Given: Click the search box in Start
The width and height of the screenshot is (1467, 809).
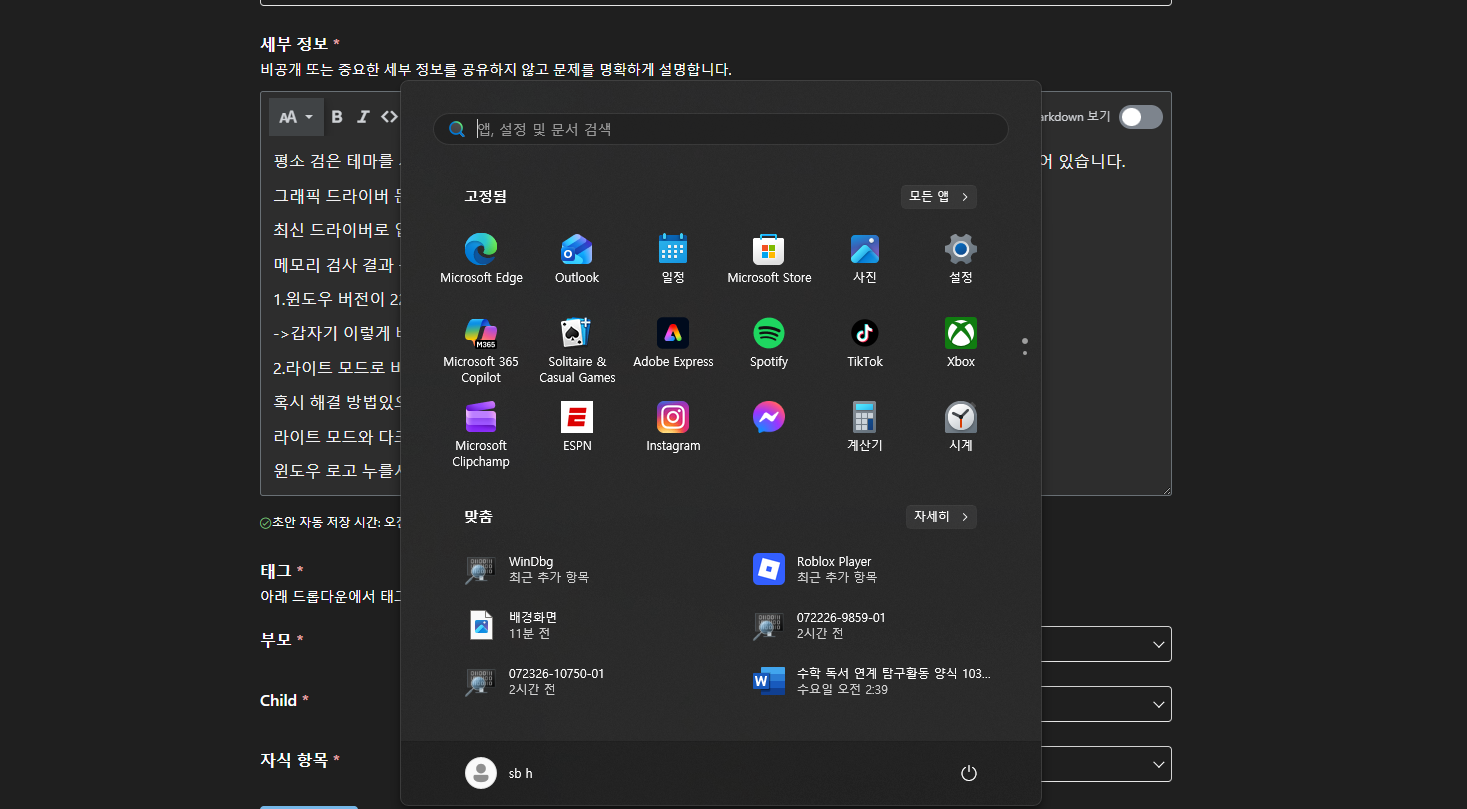Looking at the screenshot, I should pos(721,129).
